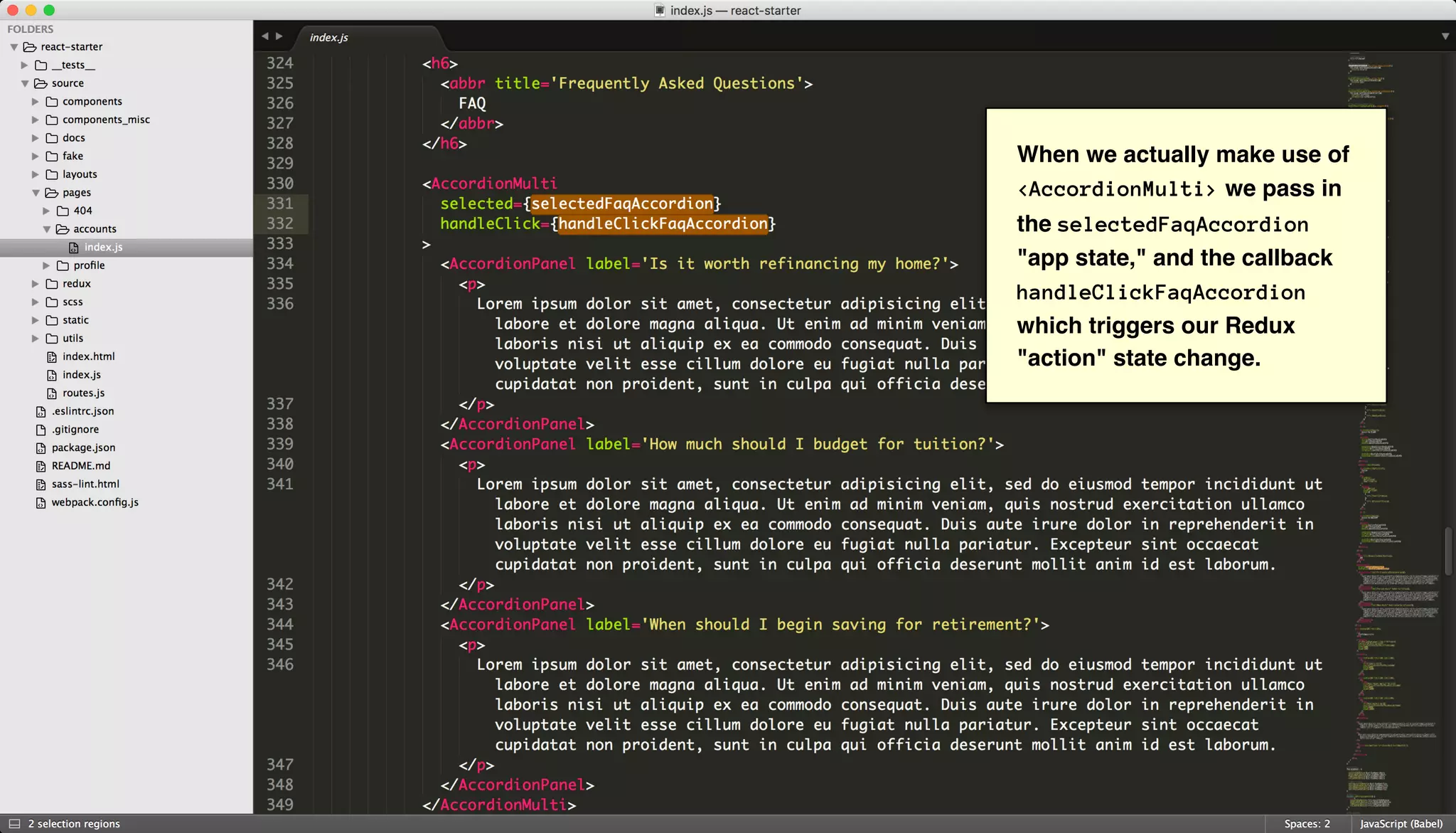Select the components_misc folder label
The image size is (1456, 833).
coord(106,120)
